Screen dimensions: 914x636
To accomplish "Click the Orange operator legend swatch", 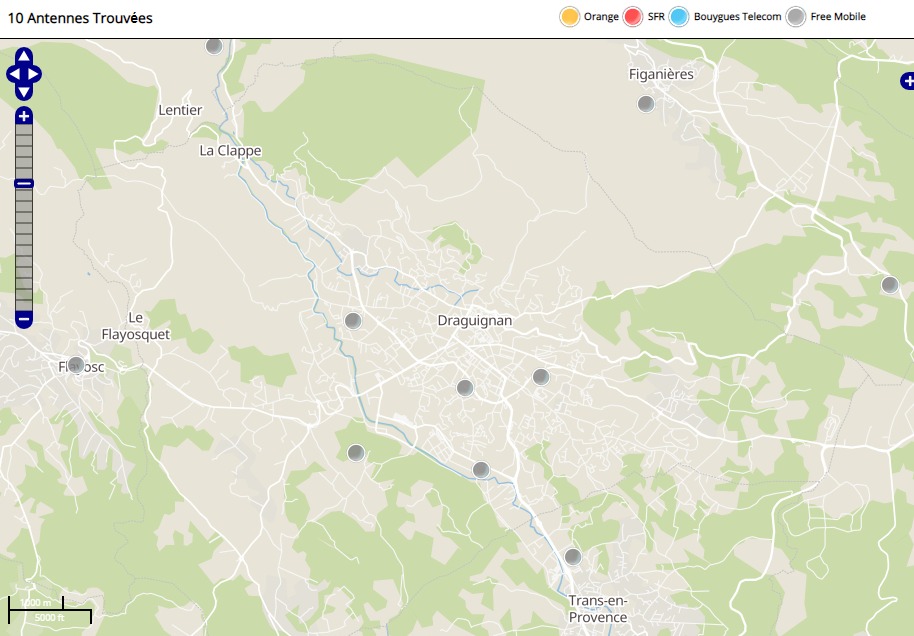I will click(x=570, y=17).
